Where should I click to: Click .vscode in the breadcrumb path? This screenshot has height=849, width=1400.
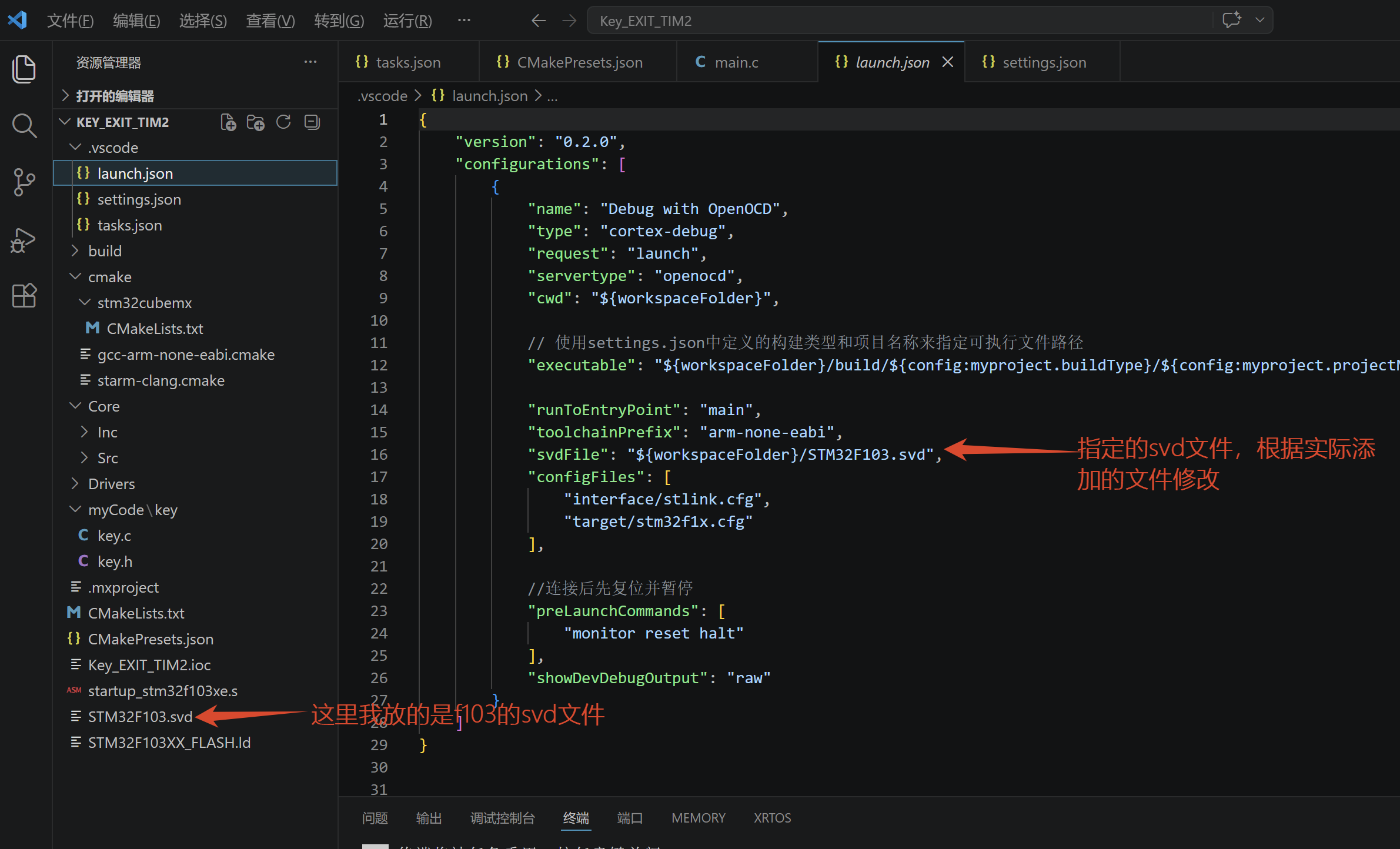(x=382, y=96)
